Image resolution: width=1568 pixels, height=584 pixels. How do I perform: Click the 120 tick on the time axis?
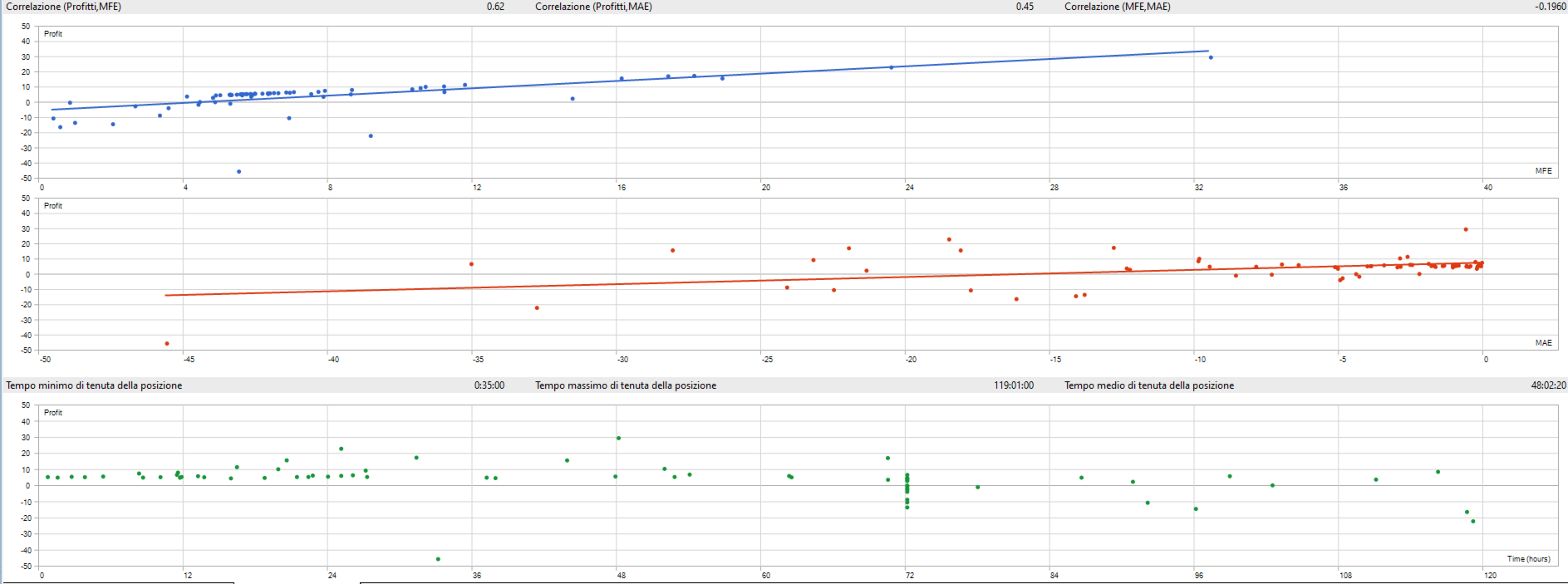point(1490,575)
